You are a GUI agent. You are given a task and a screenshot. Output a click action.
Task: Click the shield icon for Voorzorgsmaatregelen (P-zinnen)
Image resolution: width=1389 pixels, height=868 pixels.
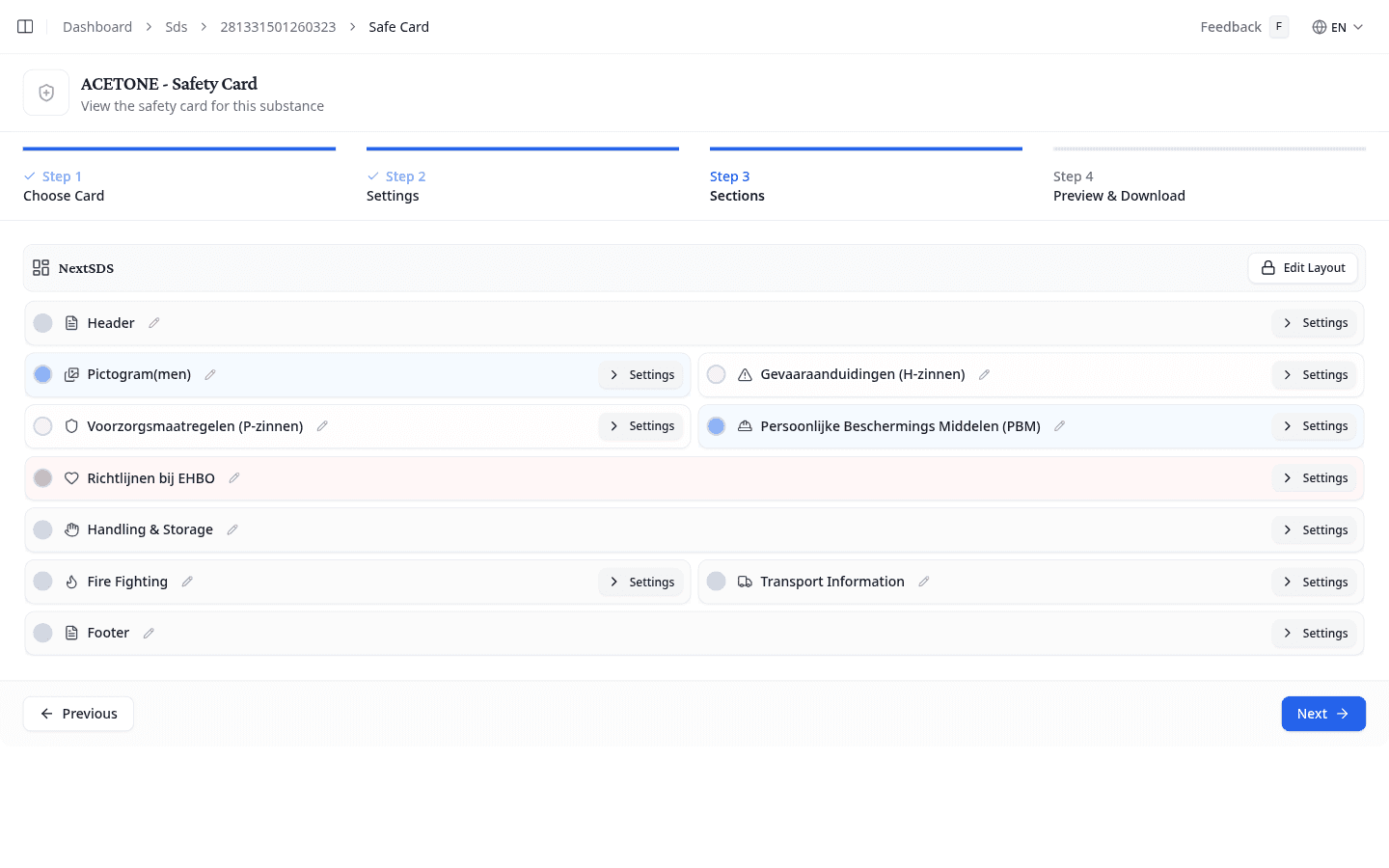(71, 425)
